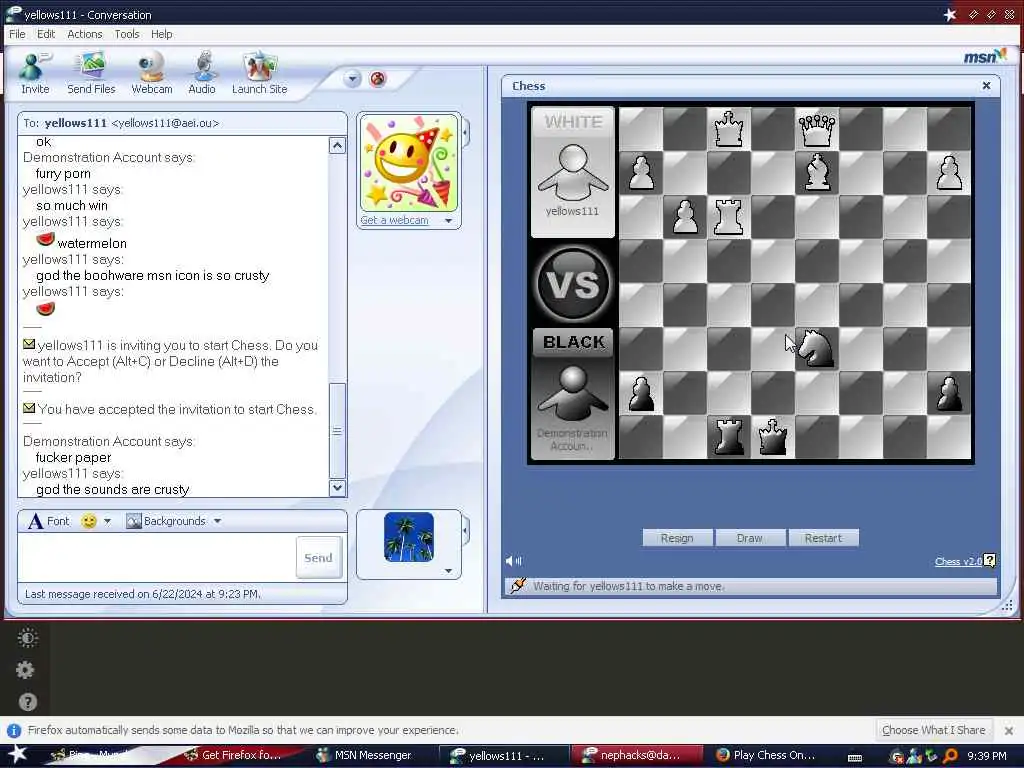
Task: Click the Font letter A icon
Action: pyautogui.click(x=36, y=521)
